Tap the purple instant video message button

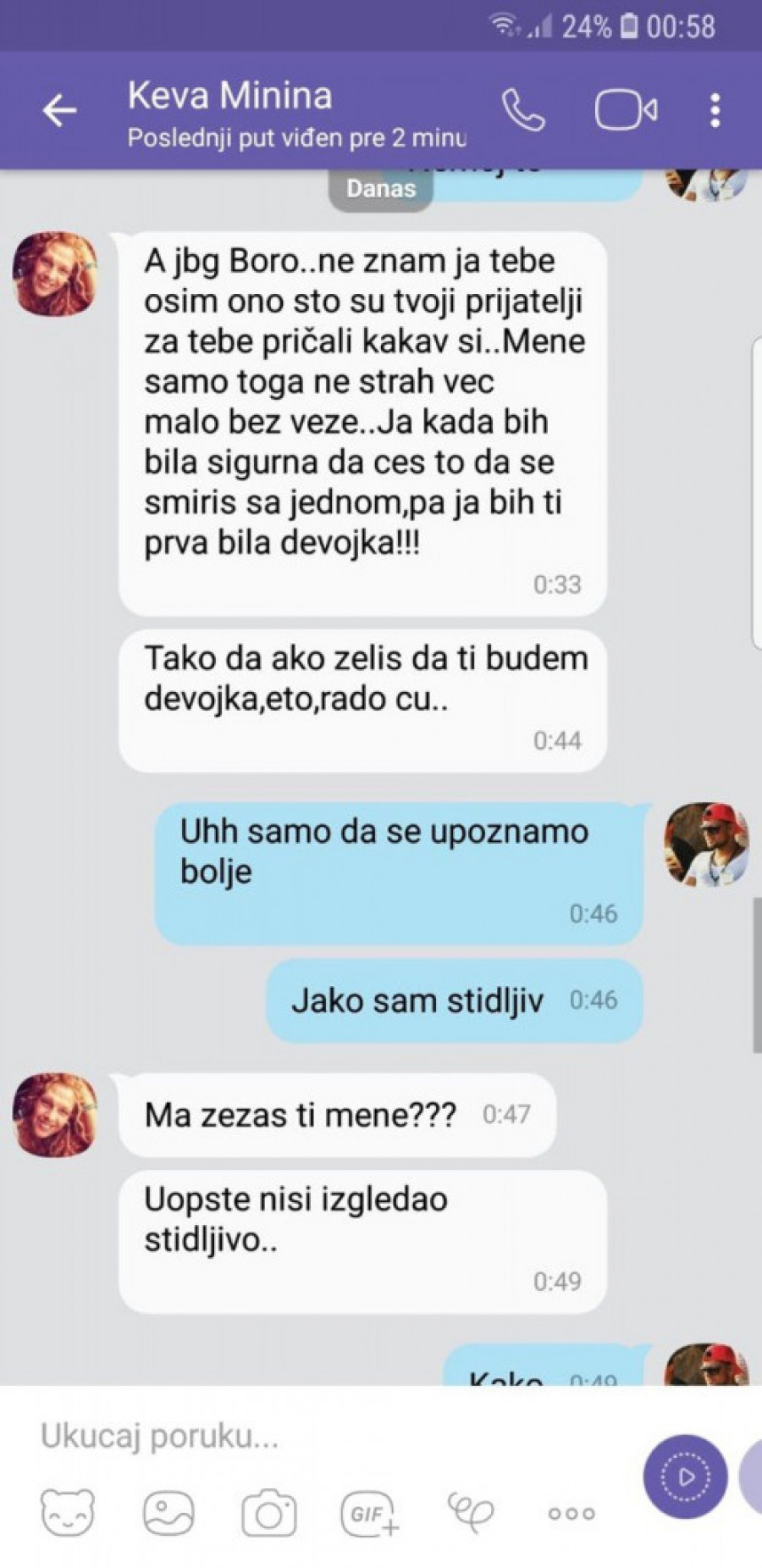[685, 1477]
